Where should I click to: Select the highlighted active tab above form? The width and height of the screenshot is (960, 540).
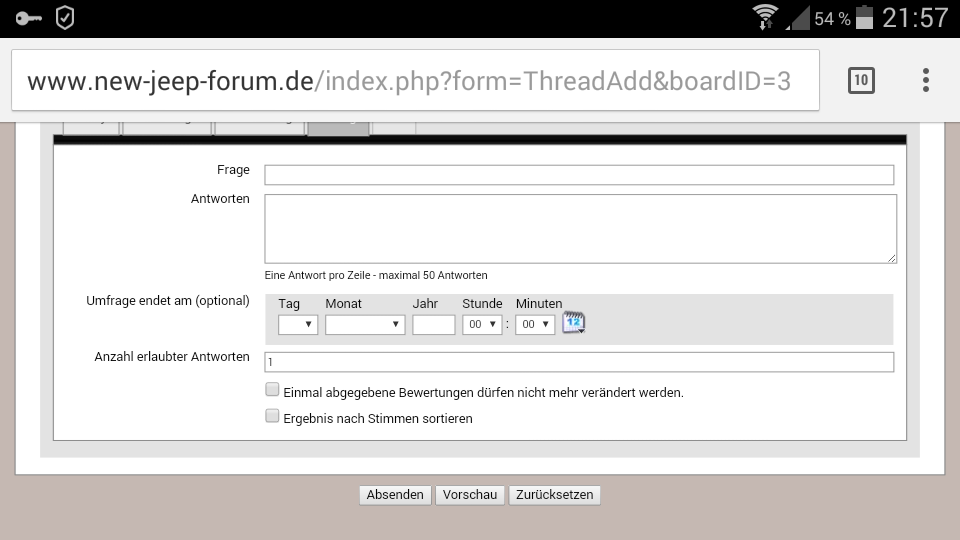(339, 126)
